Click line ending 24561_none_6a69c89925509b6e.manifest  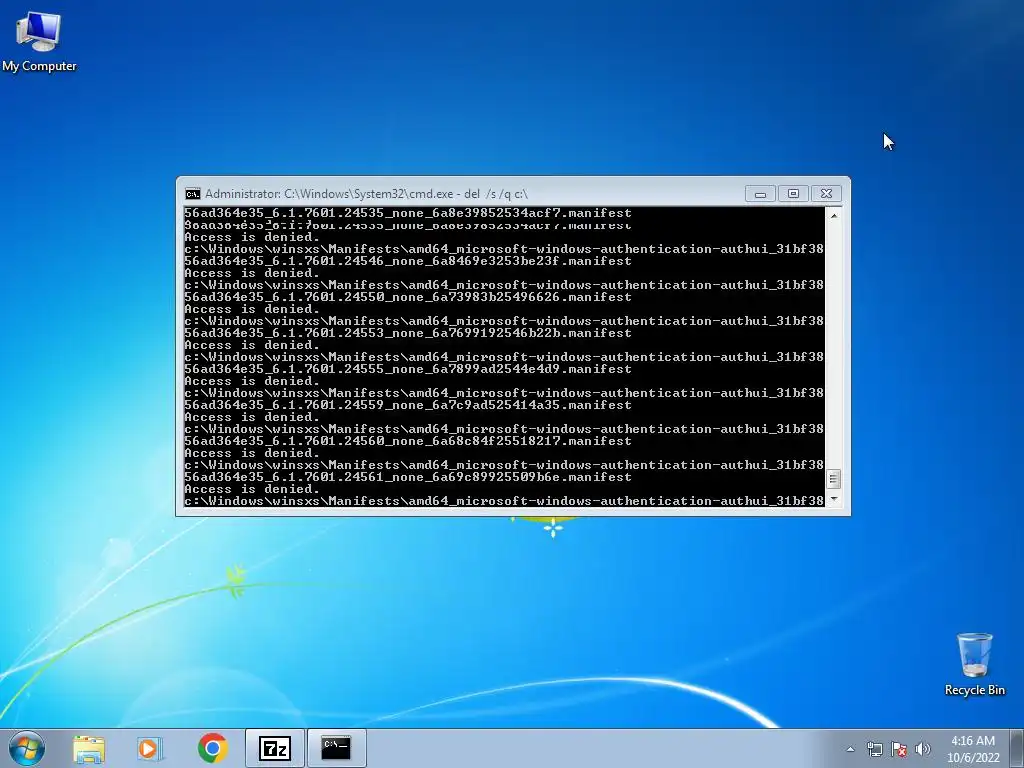(408, 477)
